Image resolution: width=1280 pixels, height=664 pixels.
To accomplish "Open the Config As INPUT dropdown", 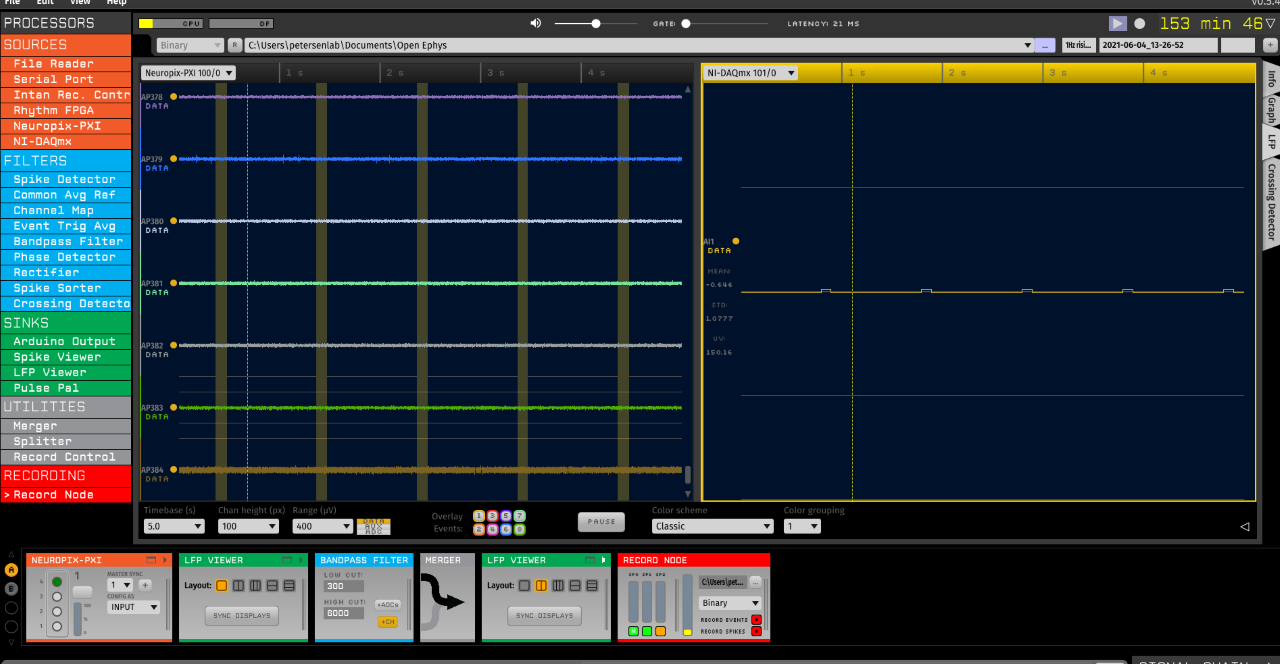I will click(134, 607).
